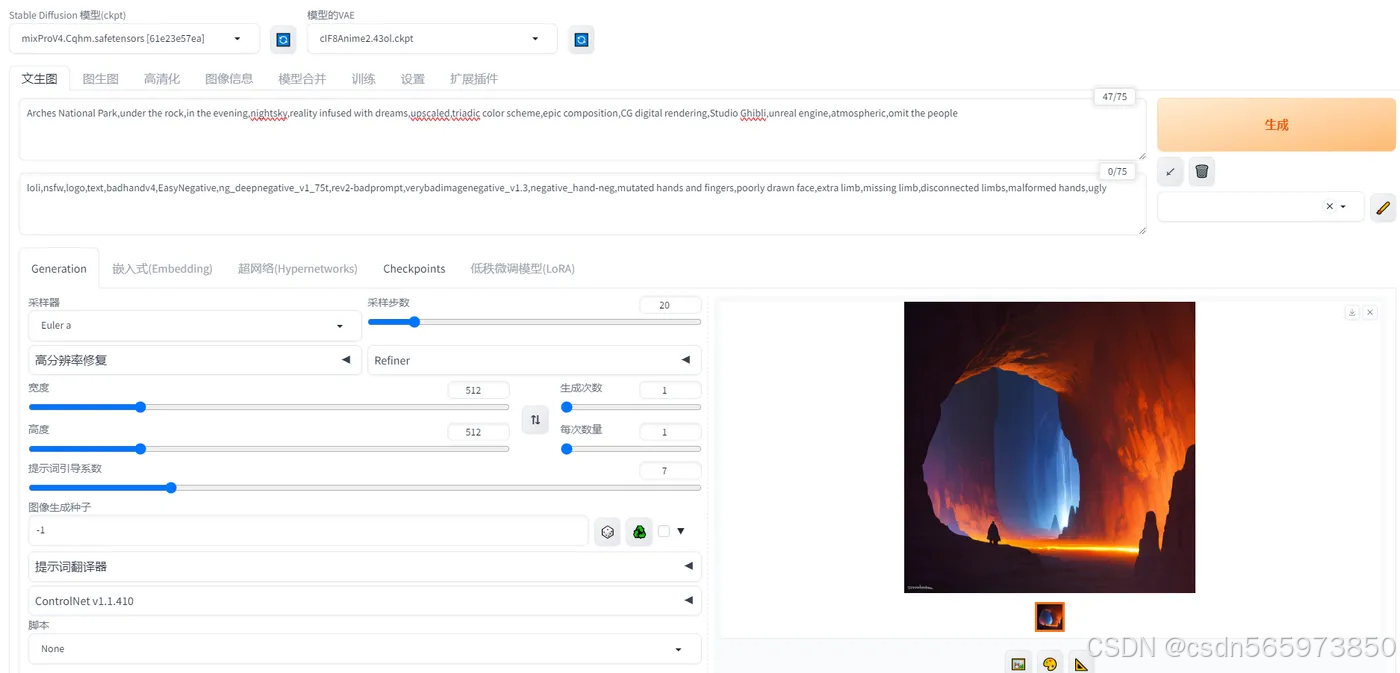Close the gallery image preview
Image resolution: width=1400 pixels, height=673 pixels.
click(x=1370, y=313)
